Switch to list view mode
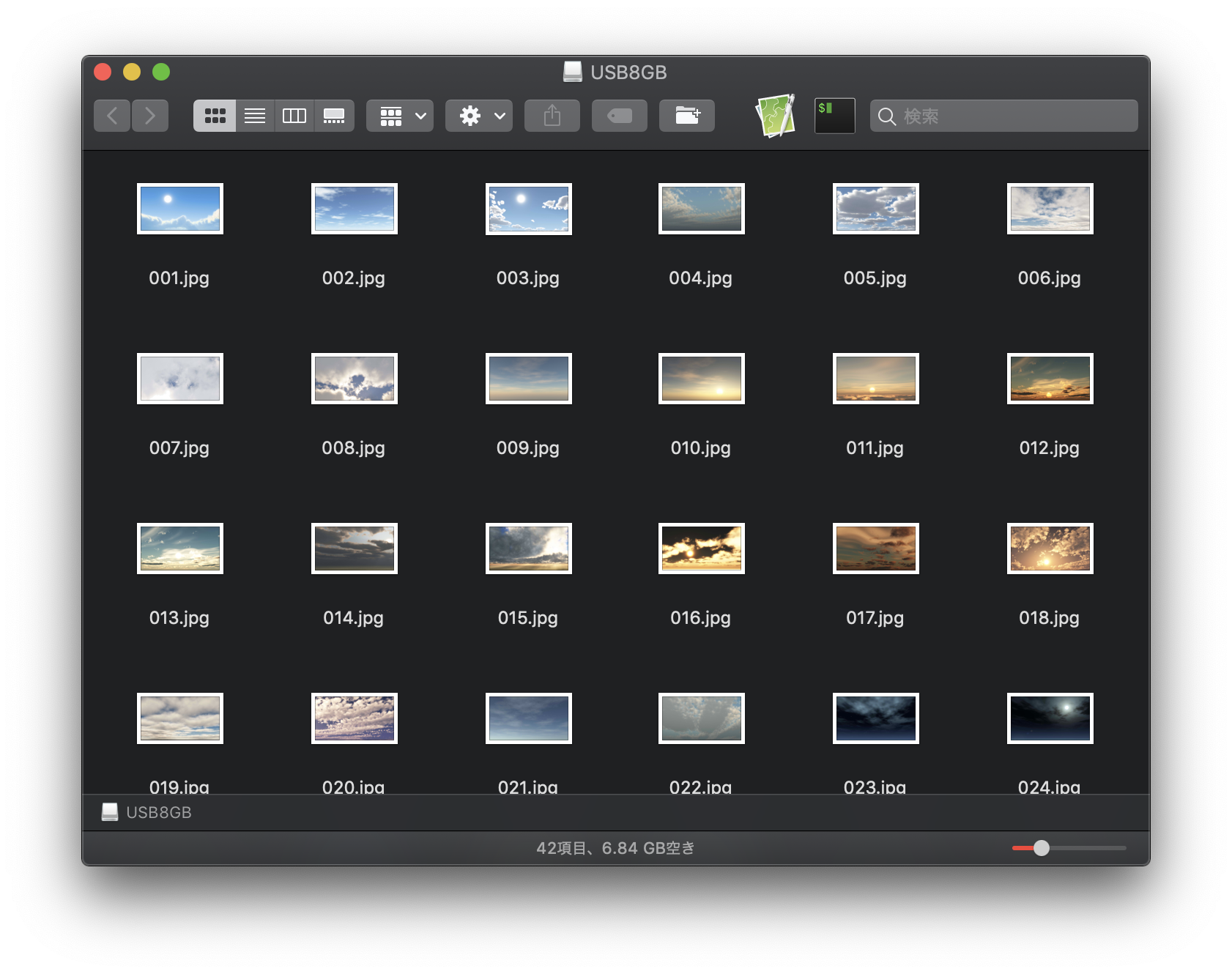The height and width of the screenshot is (974, 1232). (255, 116)
